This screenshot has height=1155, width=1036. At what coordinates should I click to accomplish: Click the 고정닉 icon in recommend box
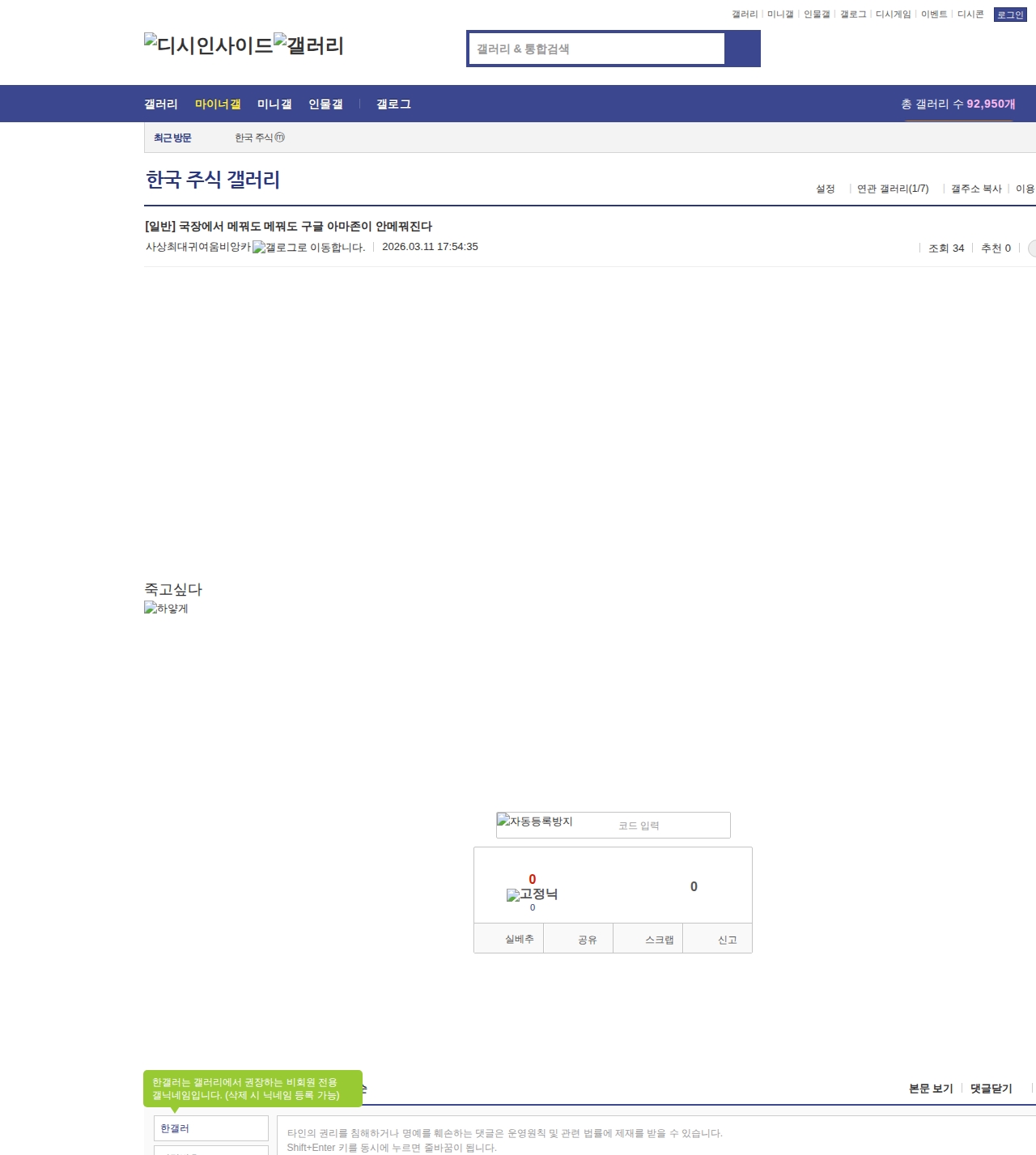(x=532, y=894)
